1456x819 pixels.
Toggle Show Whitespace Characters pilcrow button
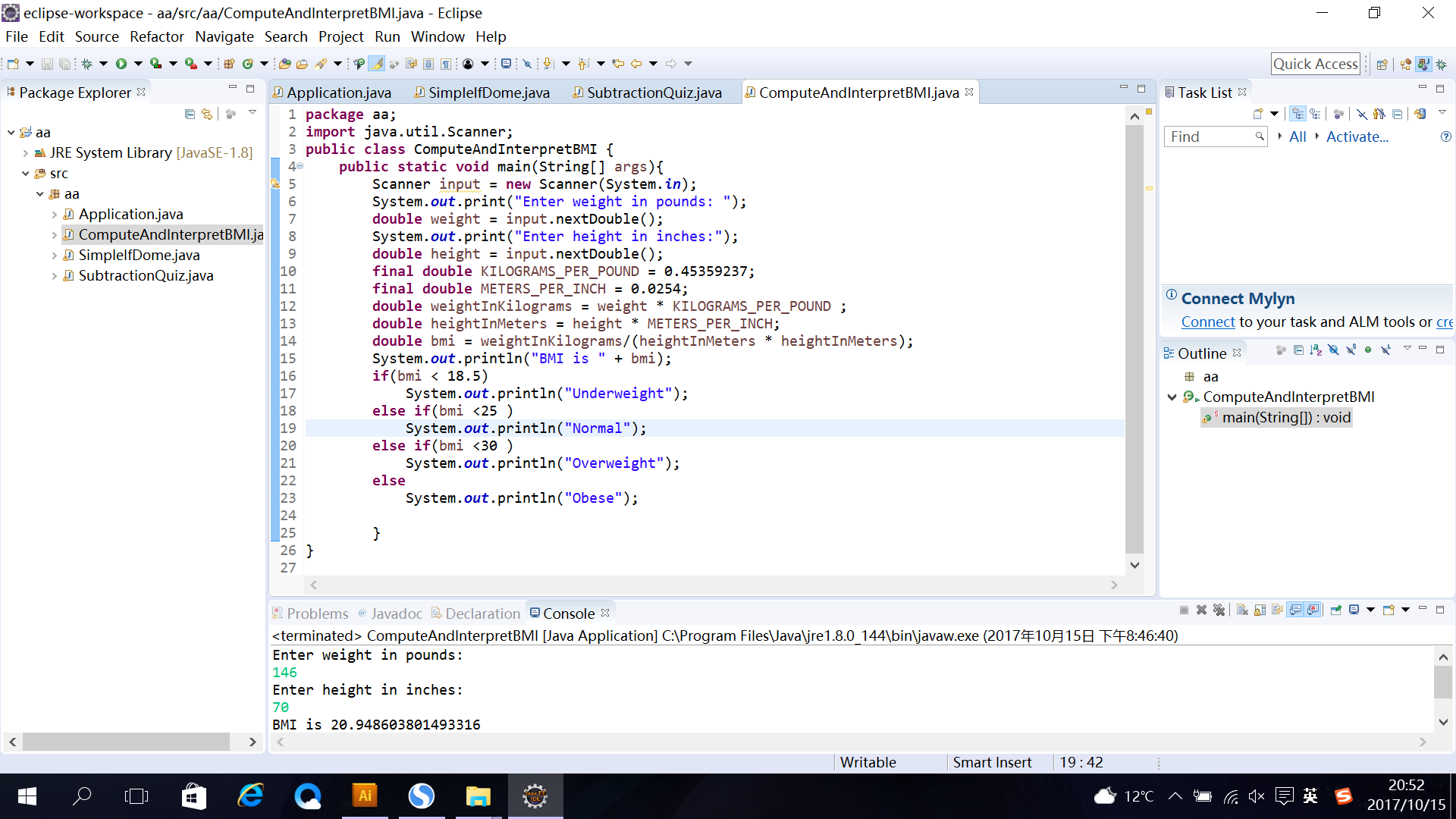(446, 64)
